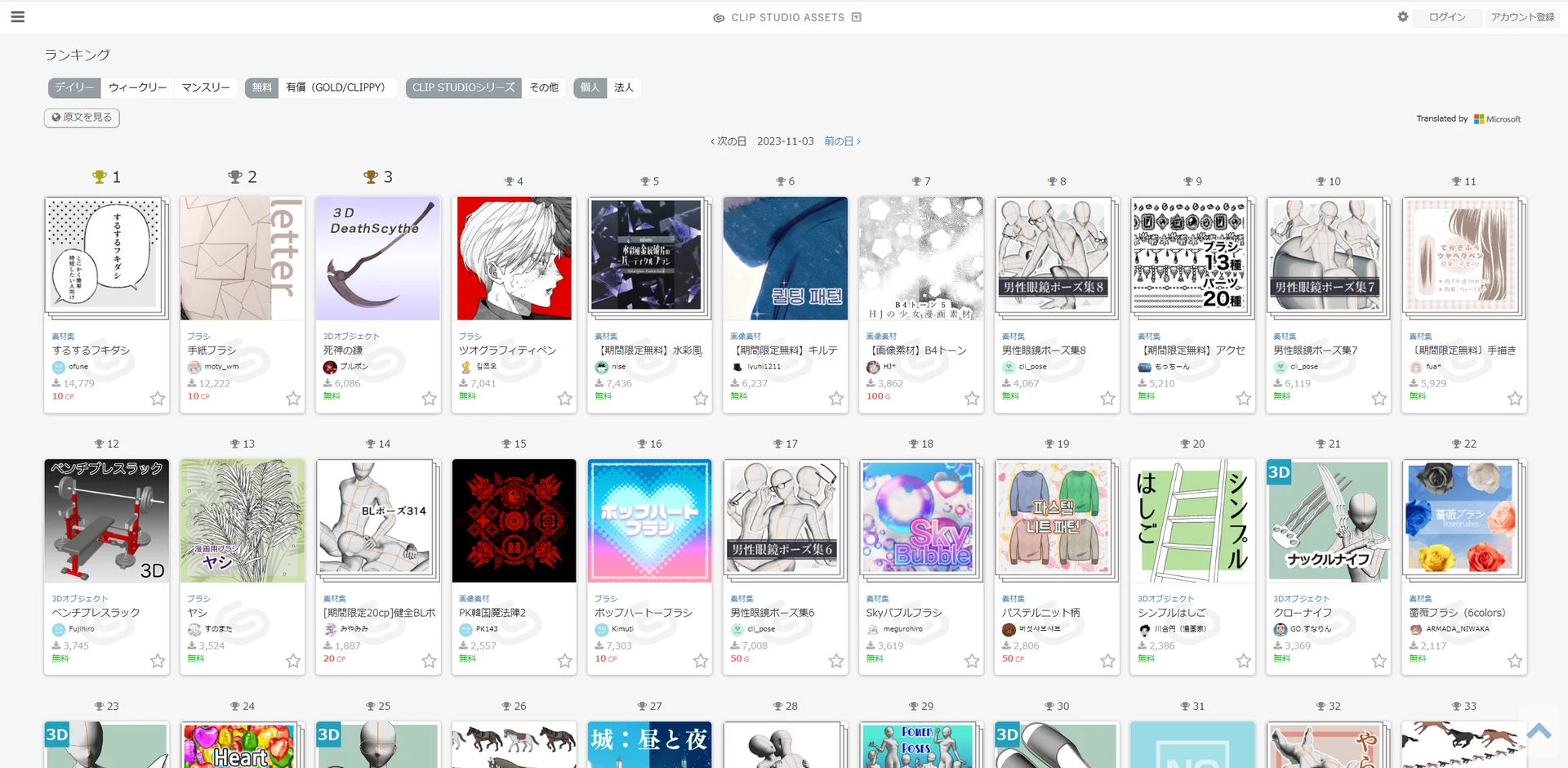Viewport: 1568px width, 768px height.
Task: Star the ヤシ brush item
Action: [293, 661]
